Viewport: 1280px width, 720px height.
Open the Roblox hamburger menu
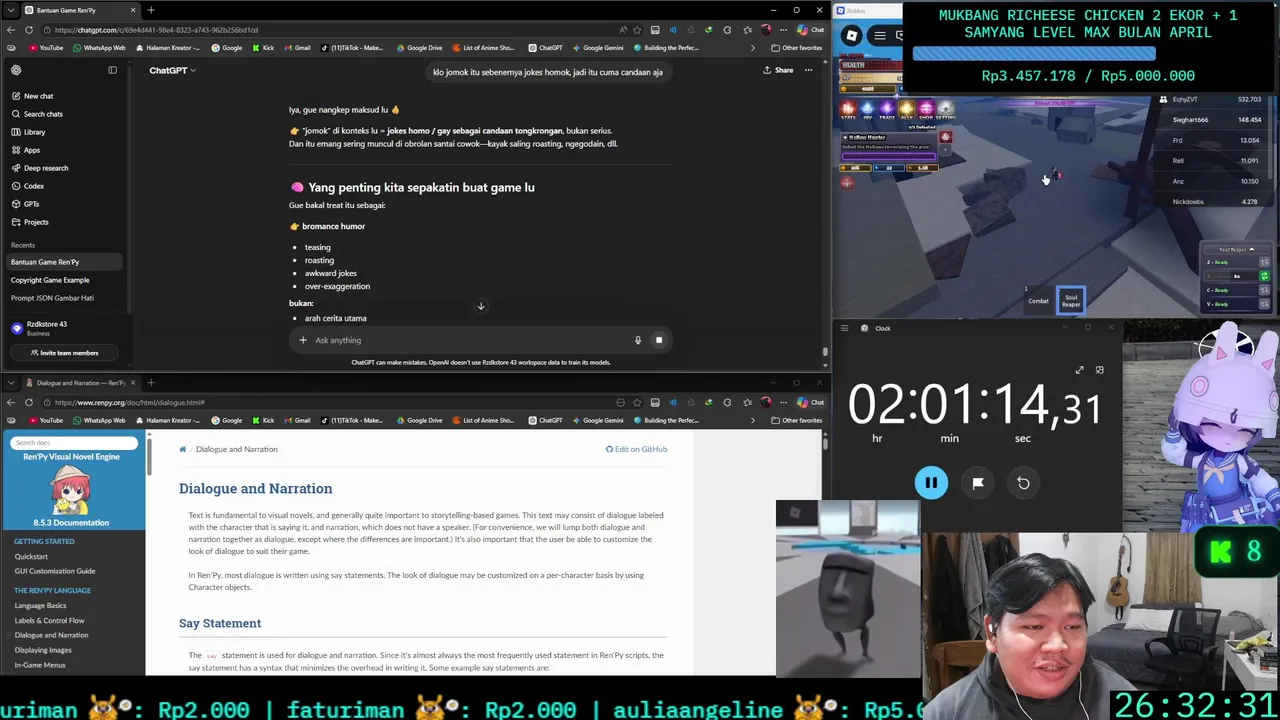tap(880, 36)
